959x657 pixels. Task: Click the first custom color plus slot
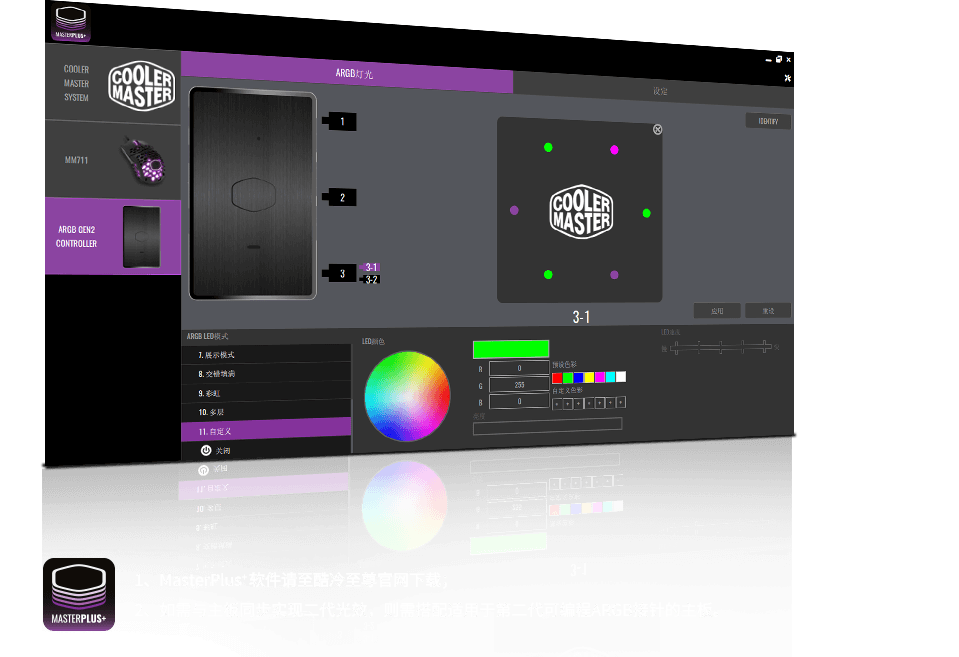[x=557, y=404]
